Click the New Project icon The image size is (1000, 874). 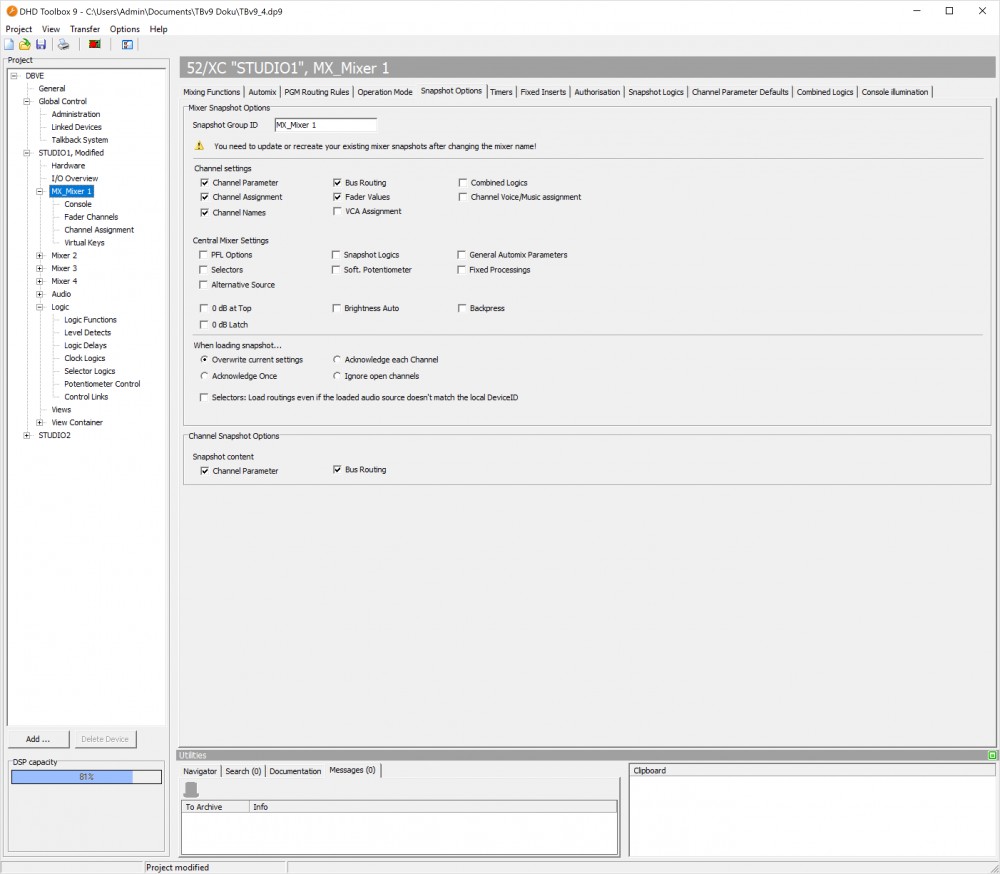(x=8, y=44)
